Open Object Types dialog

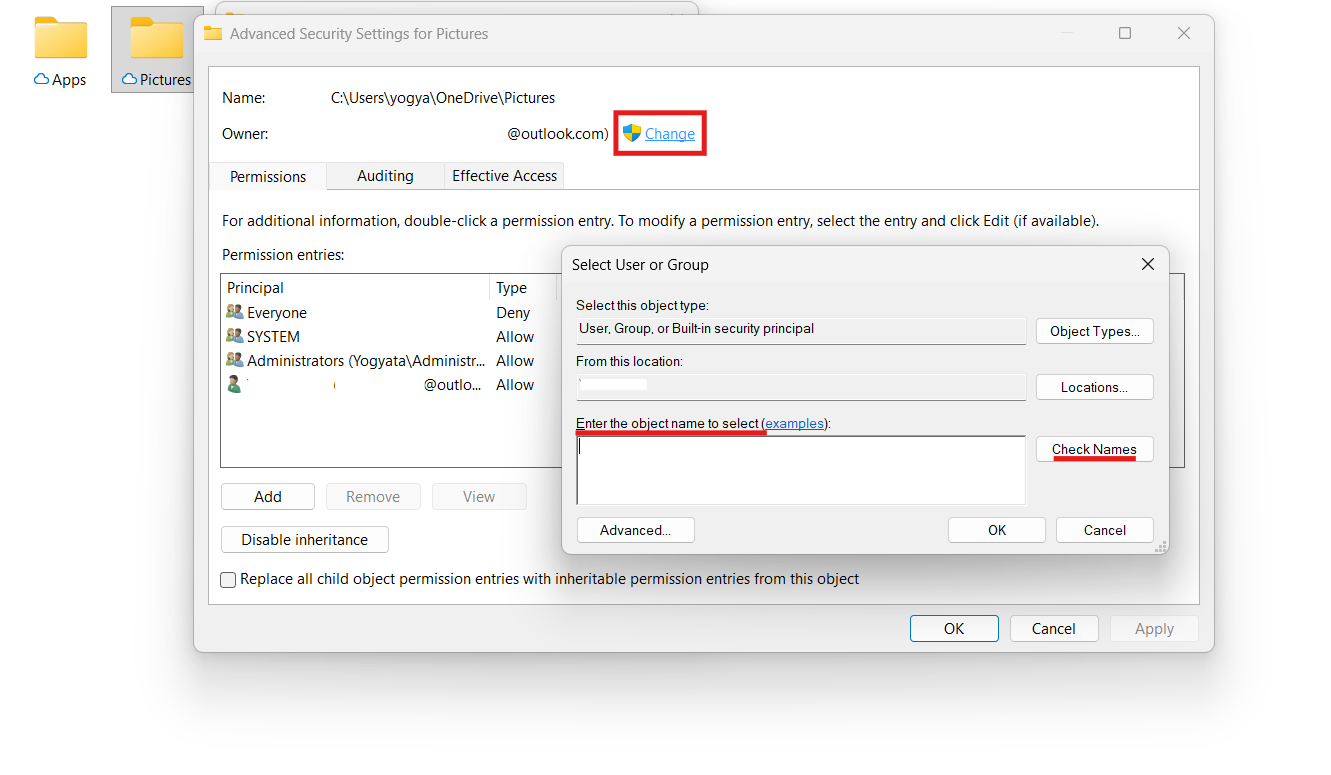pyautogui.click(x=1094, y=330)
